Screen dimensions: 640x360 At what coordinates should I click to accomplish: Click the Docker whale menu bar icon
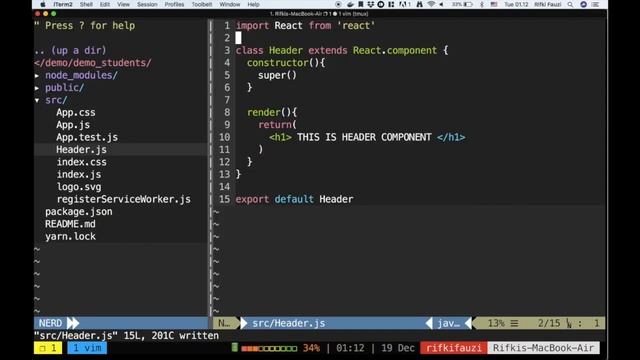(x=350, y=4)
